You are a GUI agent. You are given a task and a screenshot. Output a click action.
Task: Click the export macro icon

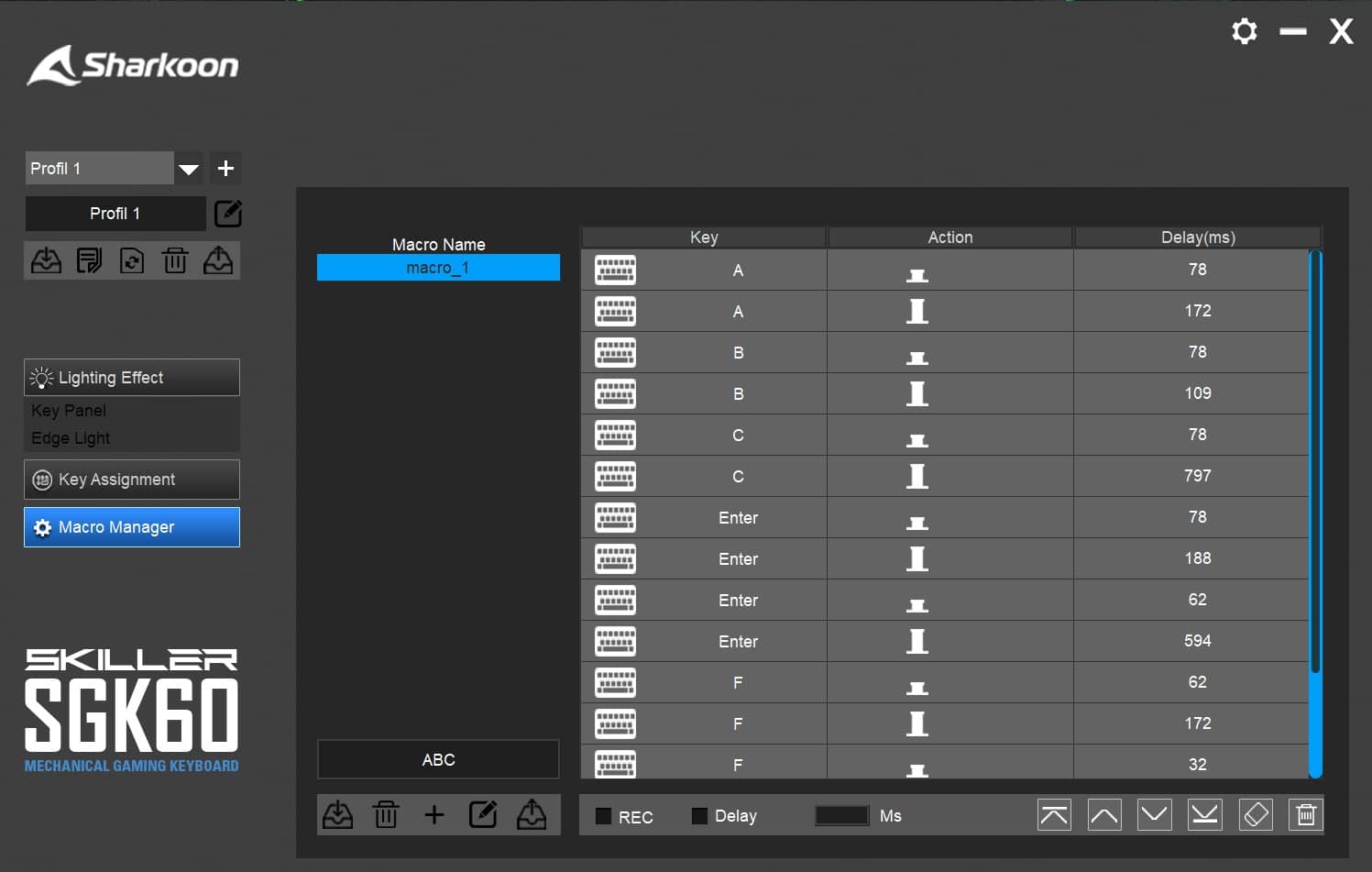click(x=532, y=815)
